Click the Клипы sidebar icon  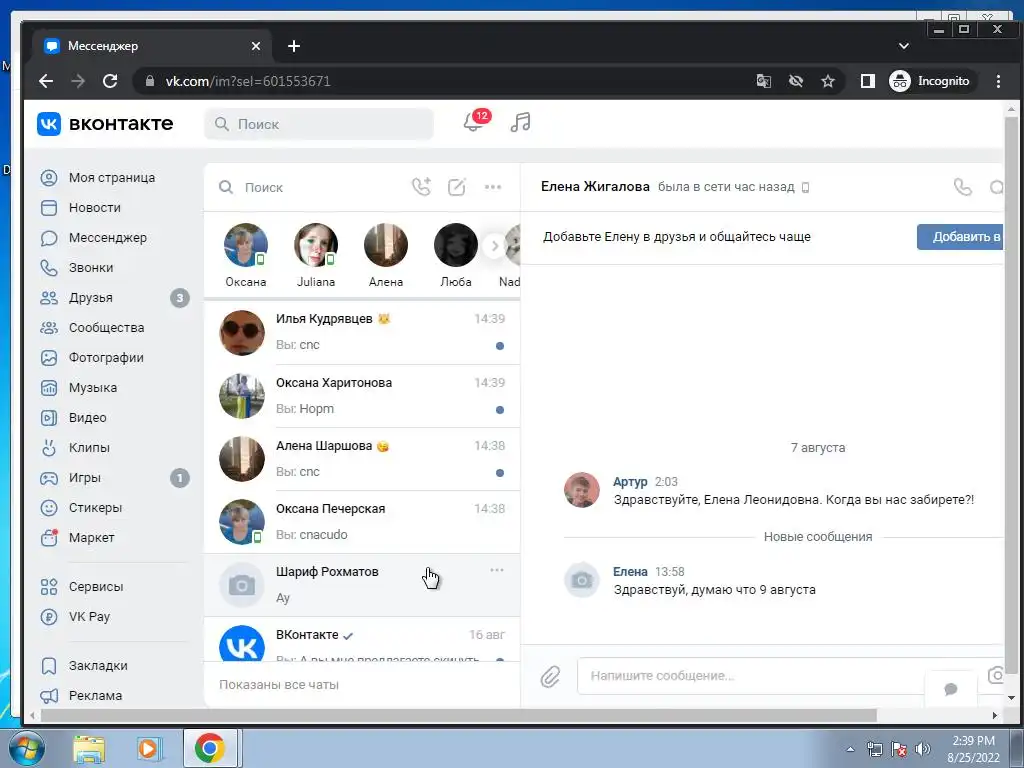(49, 448)
